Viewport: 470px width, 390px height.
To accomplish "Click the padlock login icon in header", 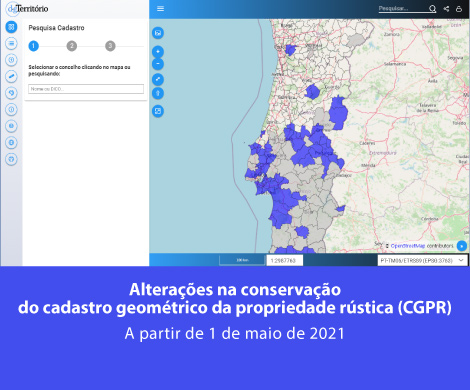I will click(x=459, y=9).
